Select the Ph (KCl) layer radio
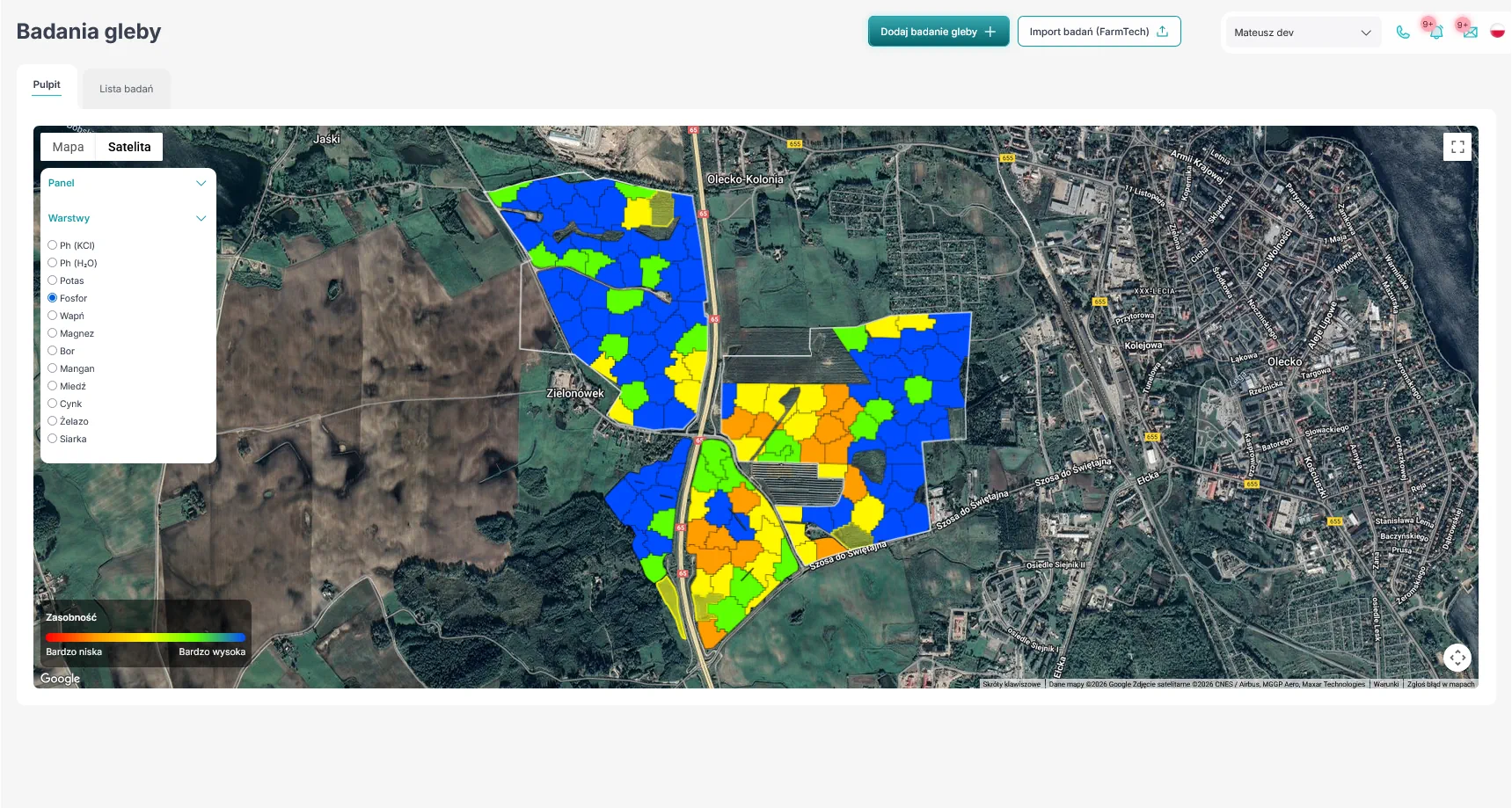This screenshot has height=808, width=1512. click(53, 245)
